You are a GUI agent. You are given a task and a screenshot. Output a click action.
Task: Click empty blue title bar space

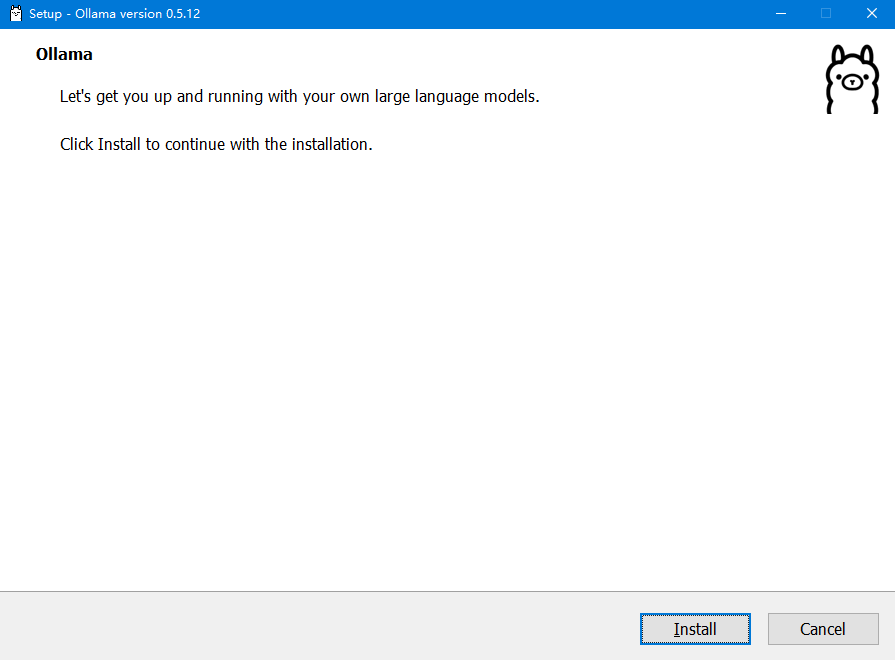tap(500, 14)
